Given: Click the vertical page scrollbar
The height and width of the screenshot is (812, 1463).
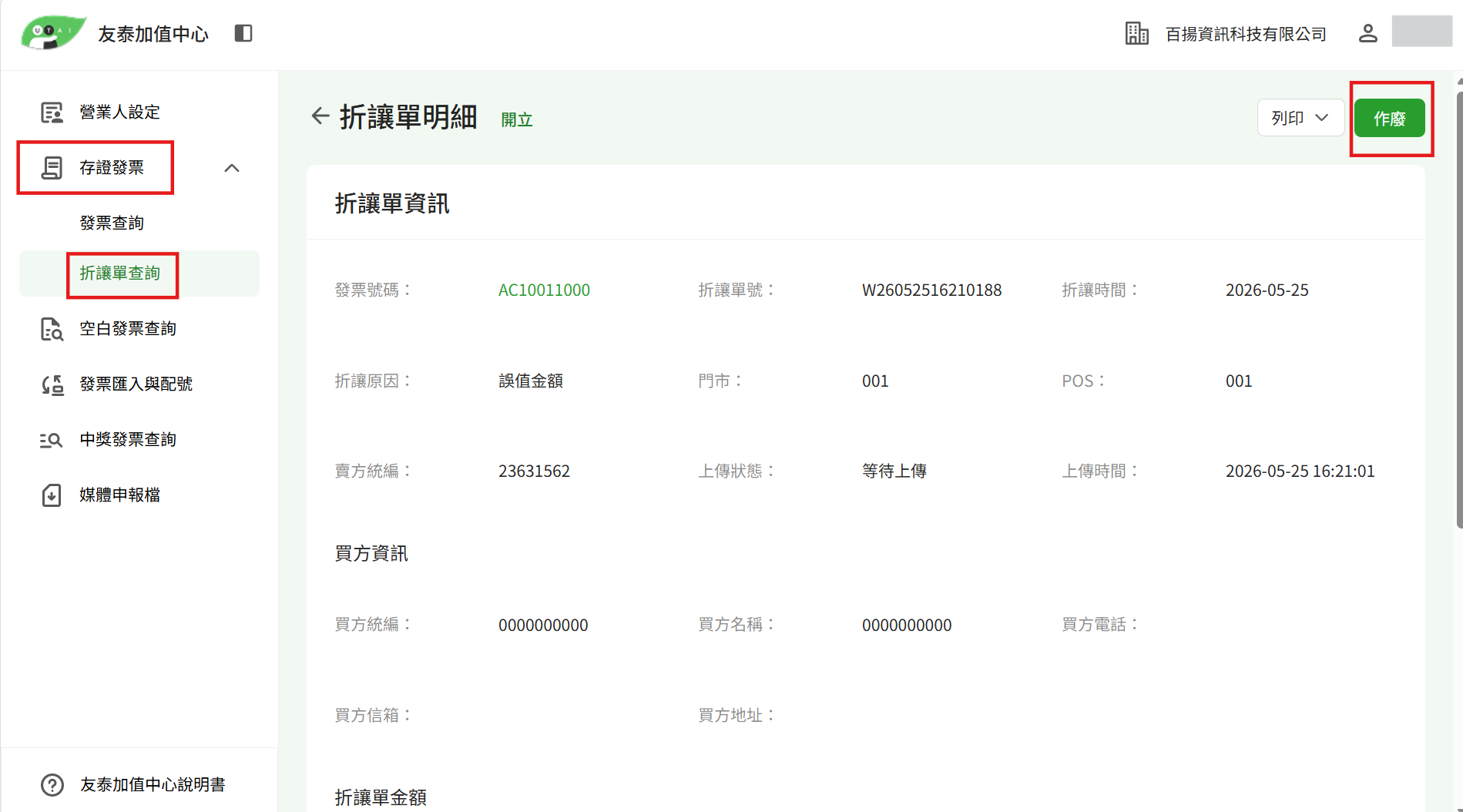Looking at the screenshot, I should [1459, 308].
